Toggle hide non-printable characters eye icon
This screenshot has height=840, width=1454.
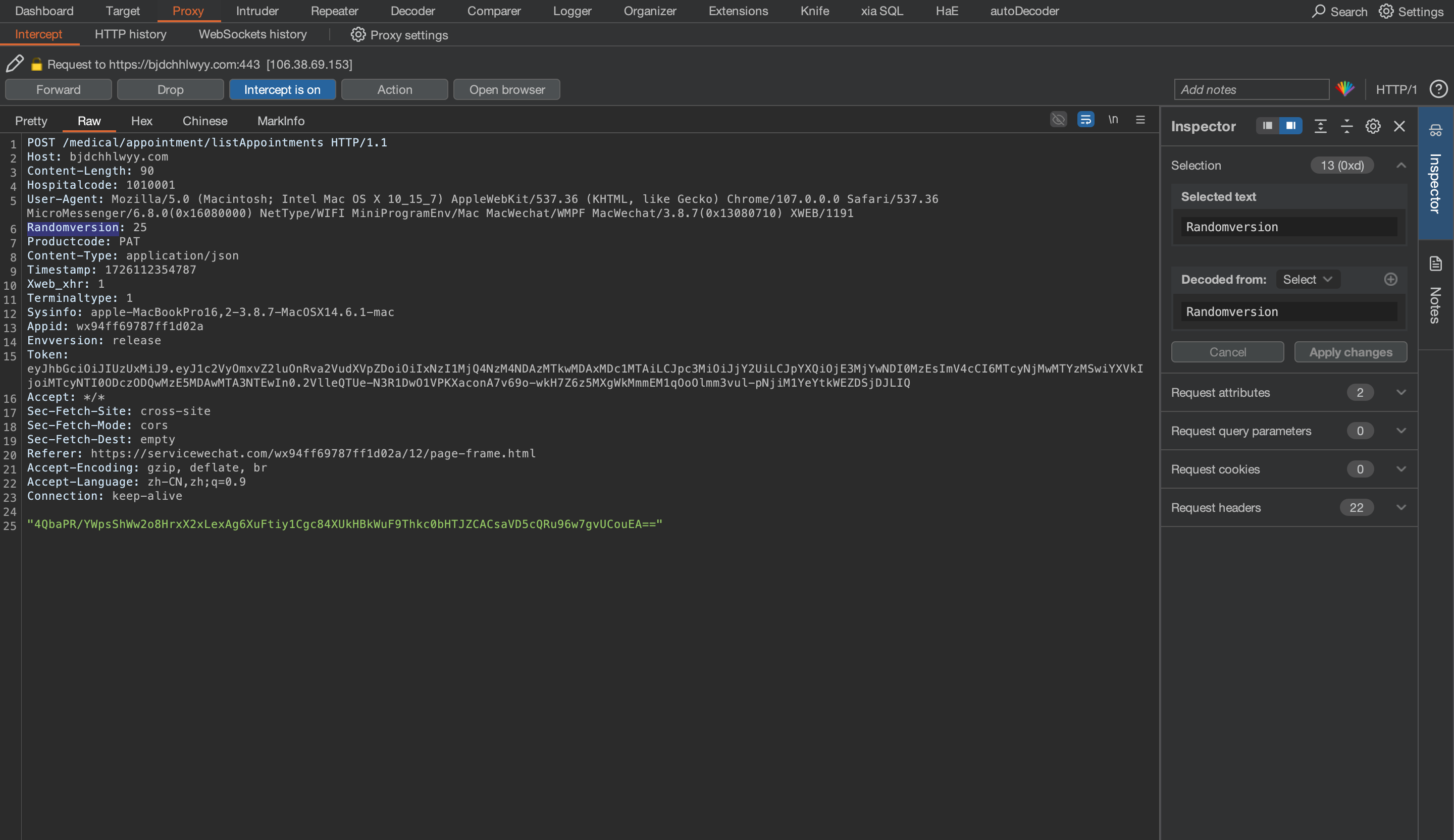(1058, 120)
